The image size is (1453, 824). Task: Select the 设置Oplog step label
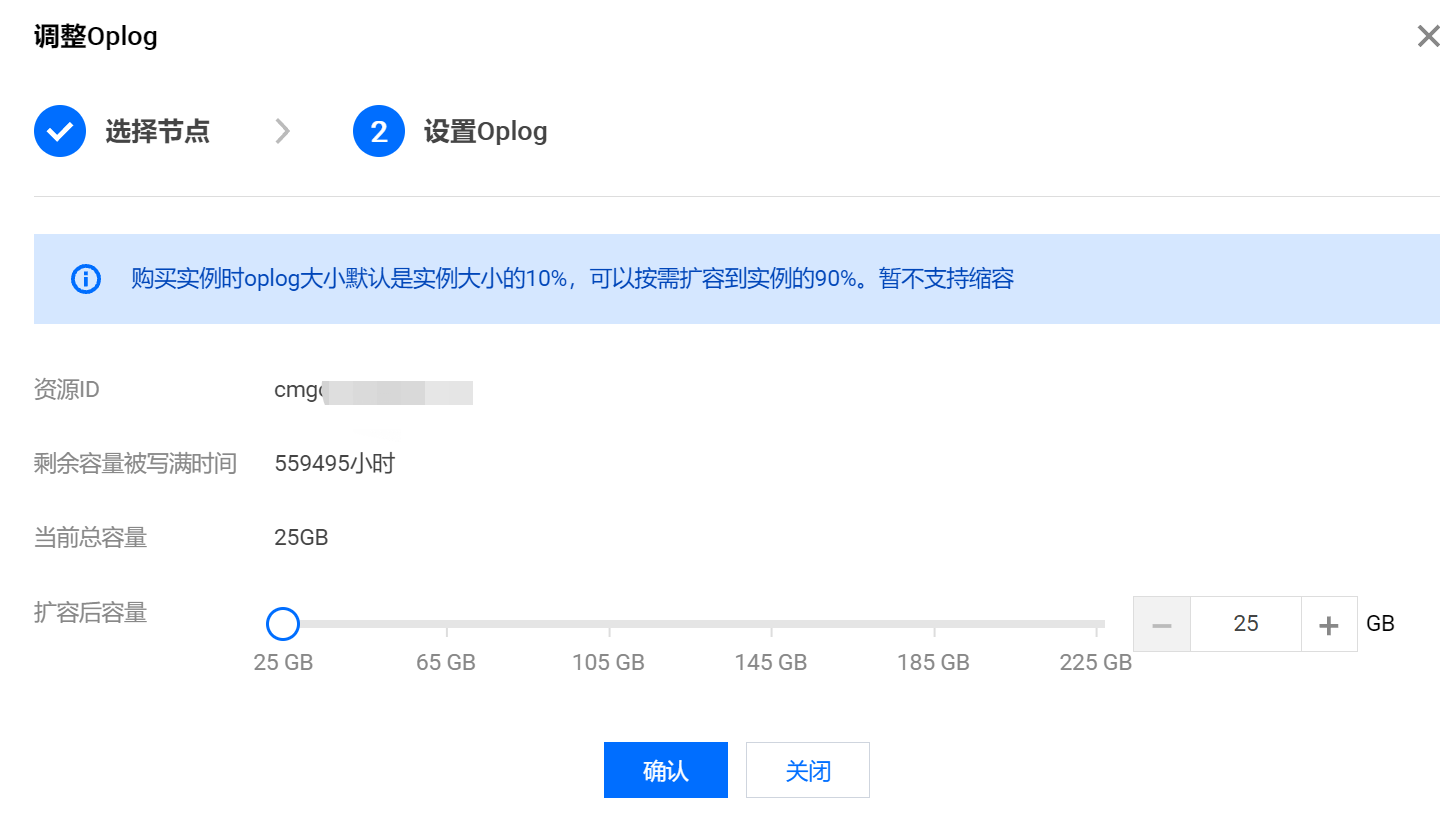point(486,131)
